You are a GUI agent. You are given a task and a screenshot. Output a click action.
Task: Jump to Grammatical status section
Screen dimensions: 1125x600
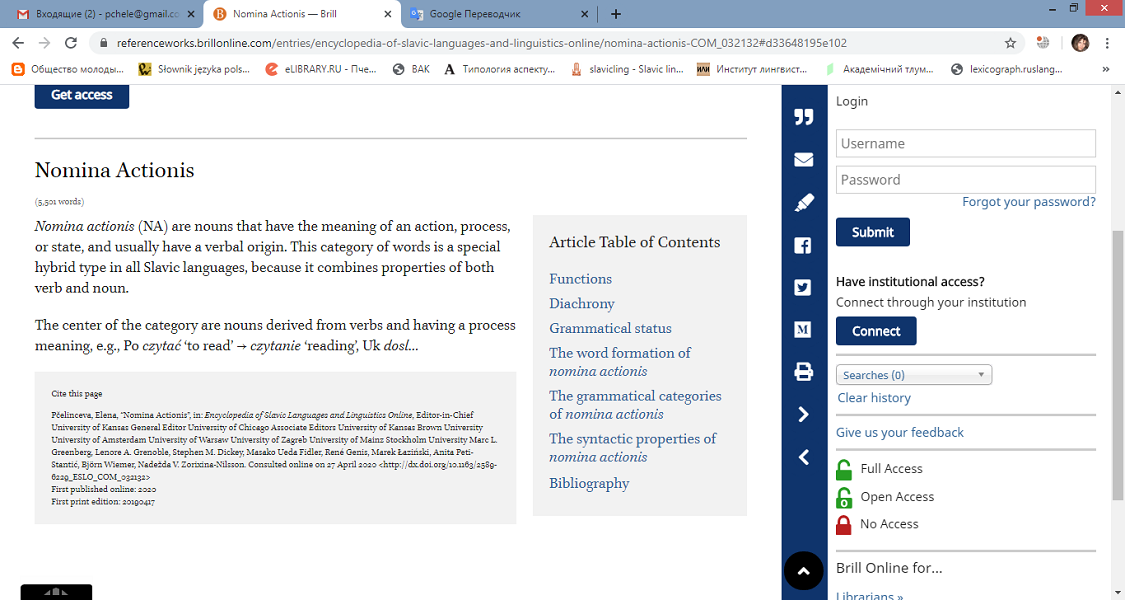(x=611, y=328)
